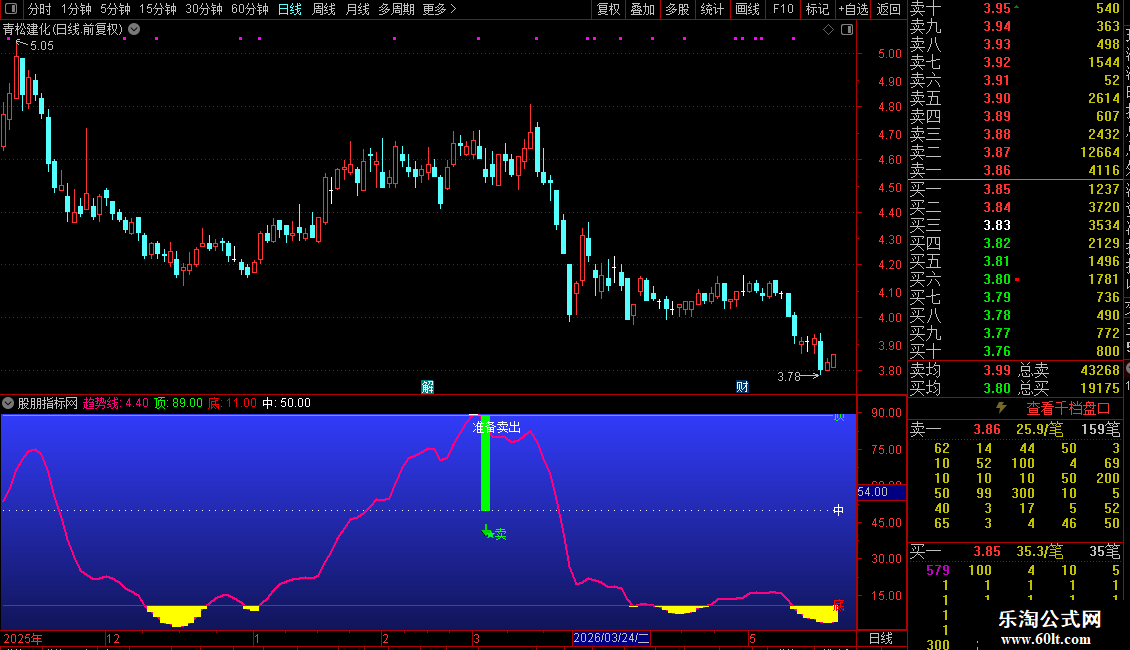1130x650 pixels.
Task: Click the 返回 back button
Action: pos(889,9)
